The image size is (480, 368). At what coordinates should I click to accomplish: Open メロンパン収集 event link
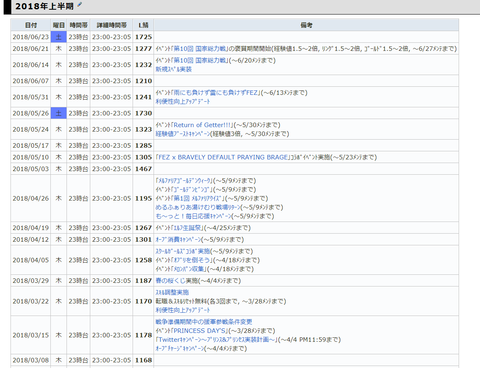189,269
